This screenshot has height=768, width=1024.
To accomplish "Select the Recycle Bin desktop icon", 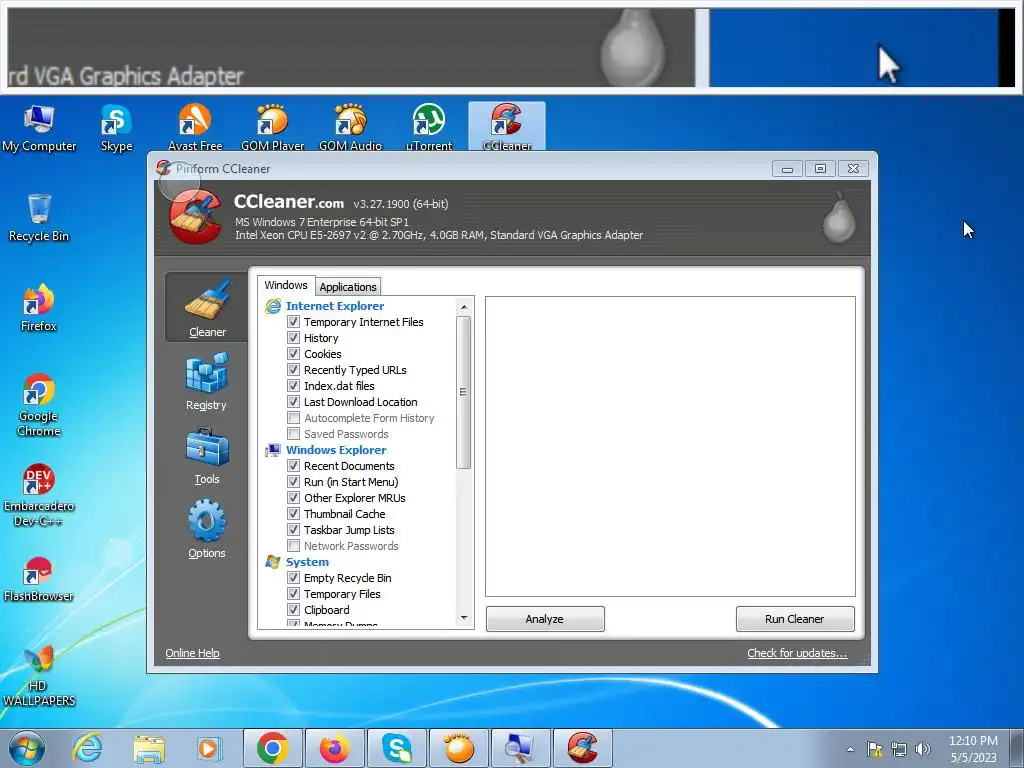I will (39, 217).
